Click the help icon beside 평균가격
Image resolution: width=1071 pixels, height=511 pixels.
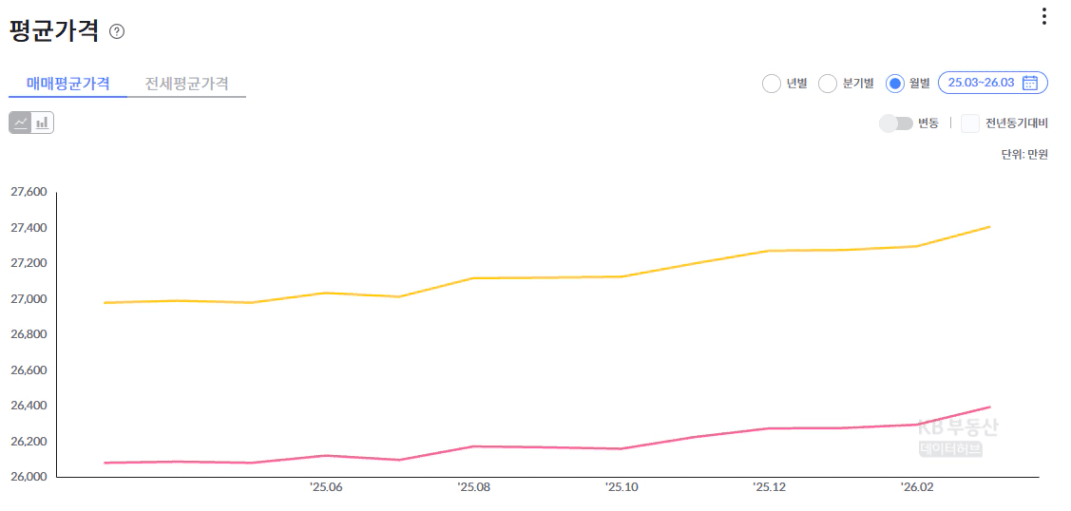(x=117, y=32)
